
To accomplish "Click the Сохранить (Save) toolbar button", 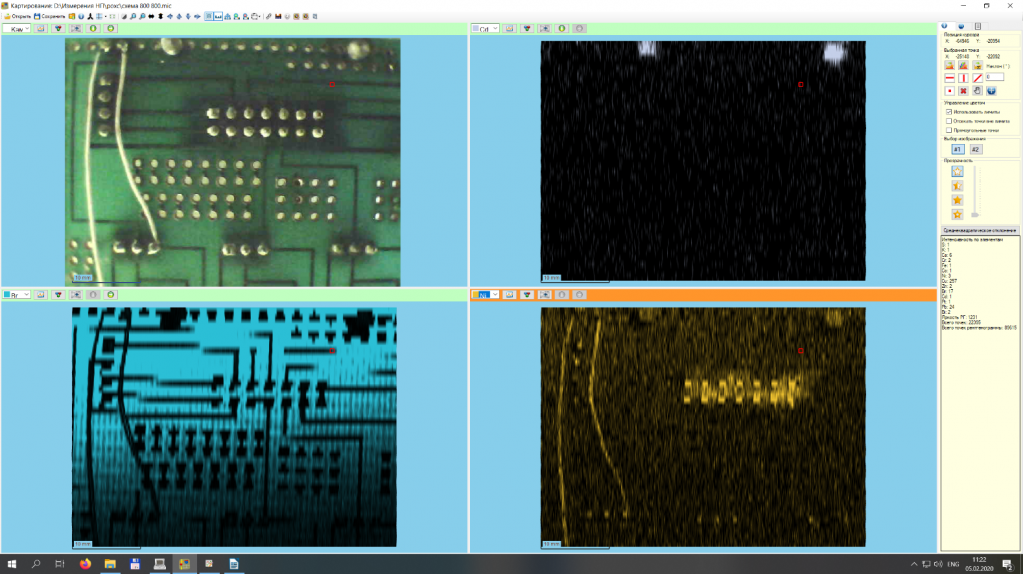I will tap(50, 16).
